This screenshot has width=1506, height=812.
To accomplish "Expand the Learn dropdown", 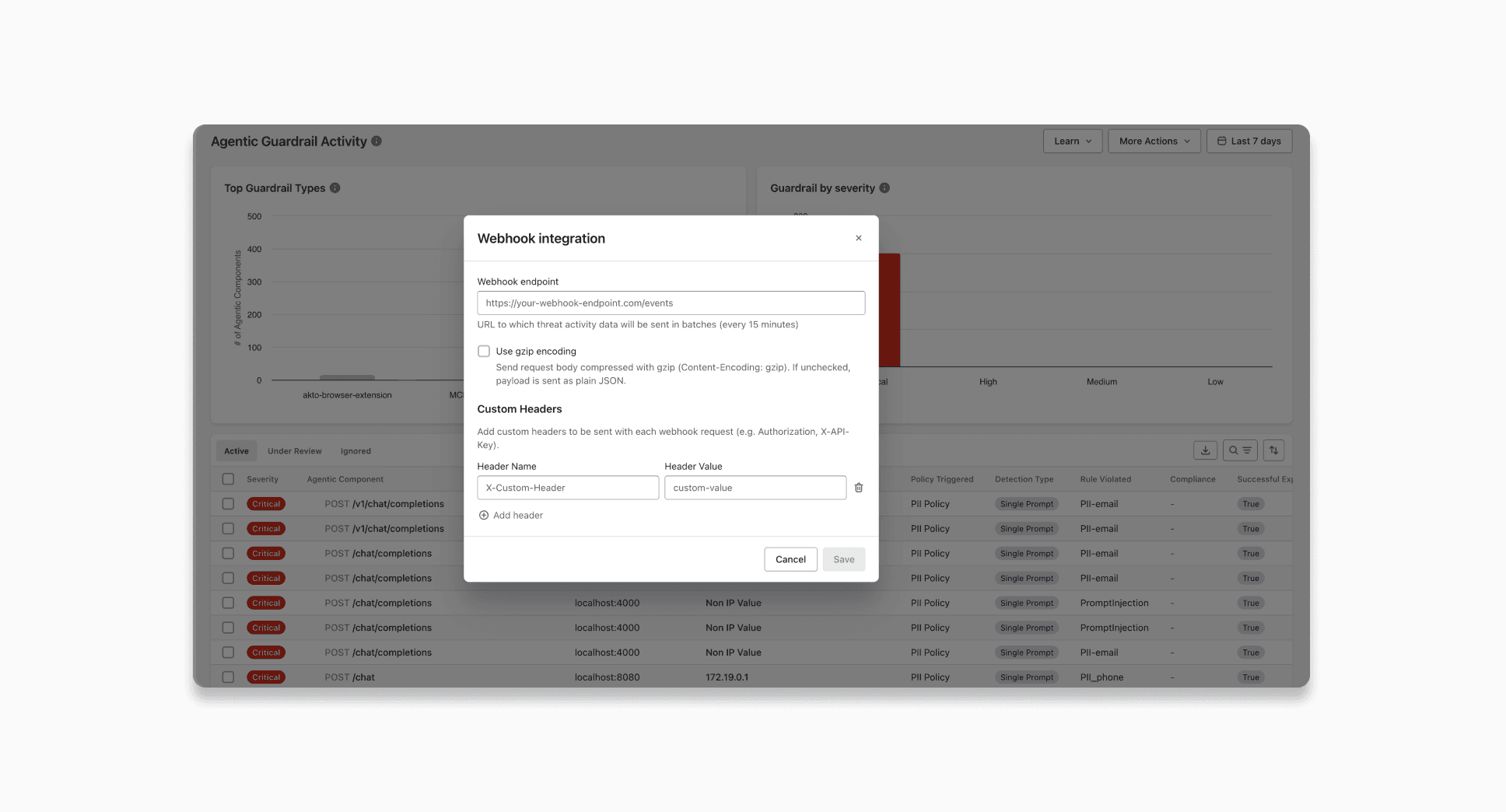I will point(1073,141).
